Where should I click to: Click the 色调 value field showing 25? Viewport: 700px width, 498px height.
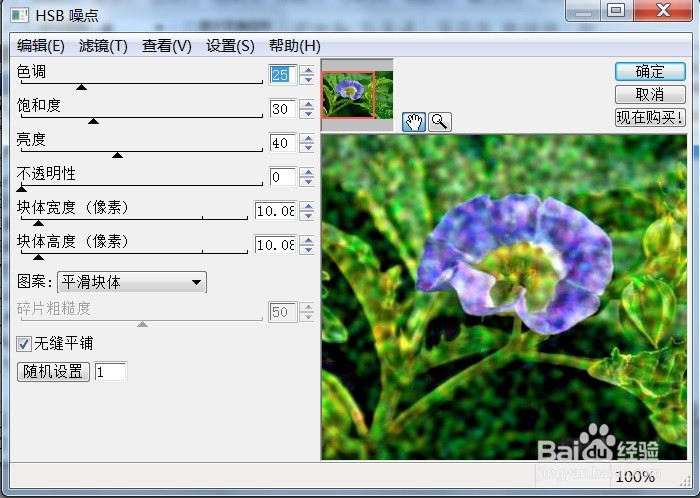(283, 75)
